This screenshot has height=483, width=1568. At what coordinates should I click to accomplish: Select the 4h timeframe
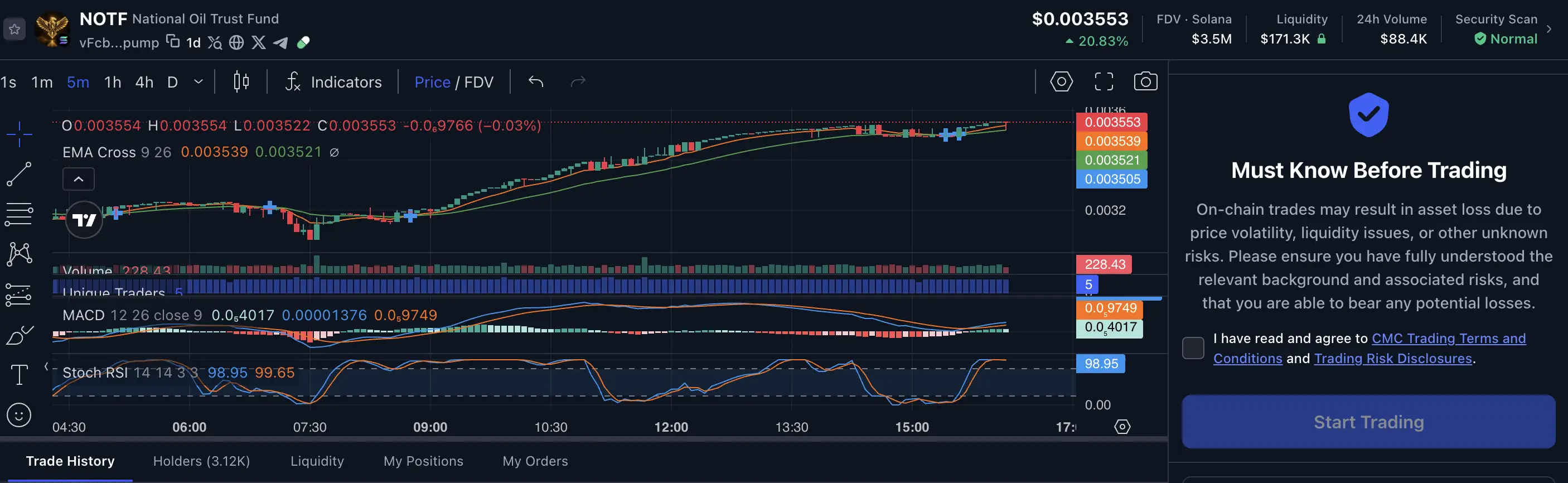[144, 81]
